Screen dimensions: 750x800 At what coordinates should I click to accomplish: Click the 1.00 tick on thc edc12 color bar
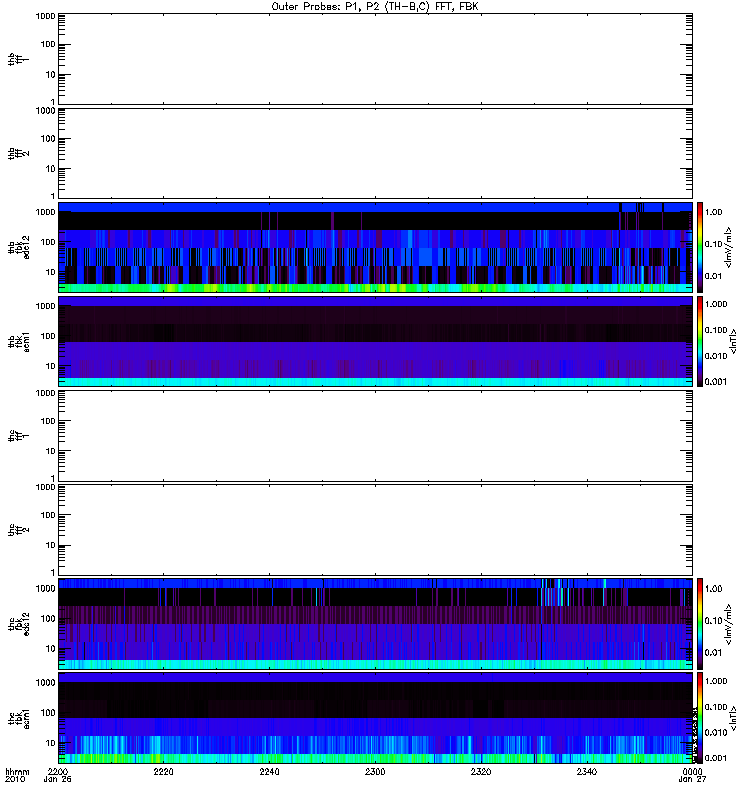[x=713, y=589]
